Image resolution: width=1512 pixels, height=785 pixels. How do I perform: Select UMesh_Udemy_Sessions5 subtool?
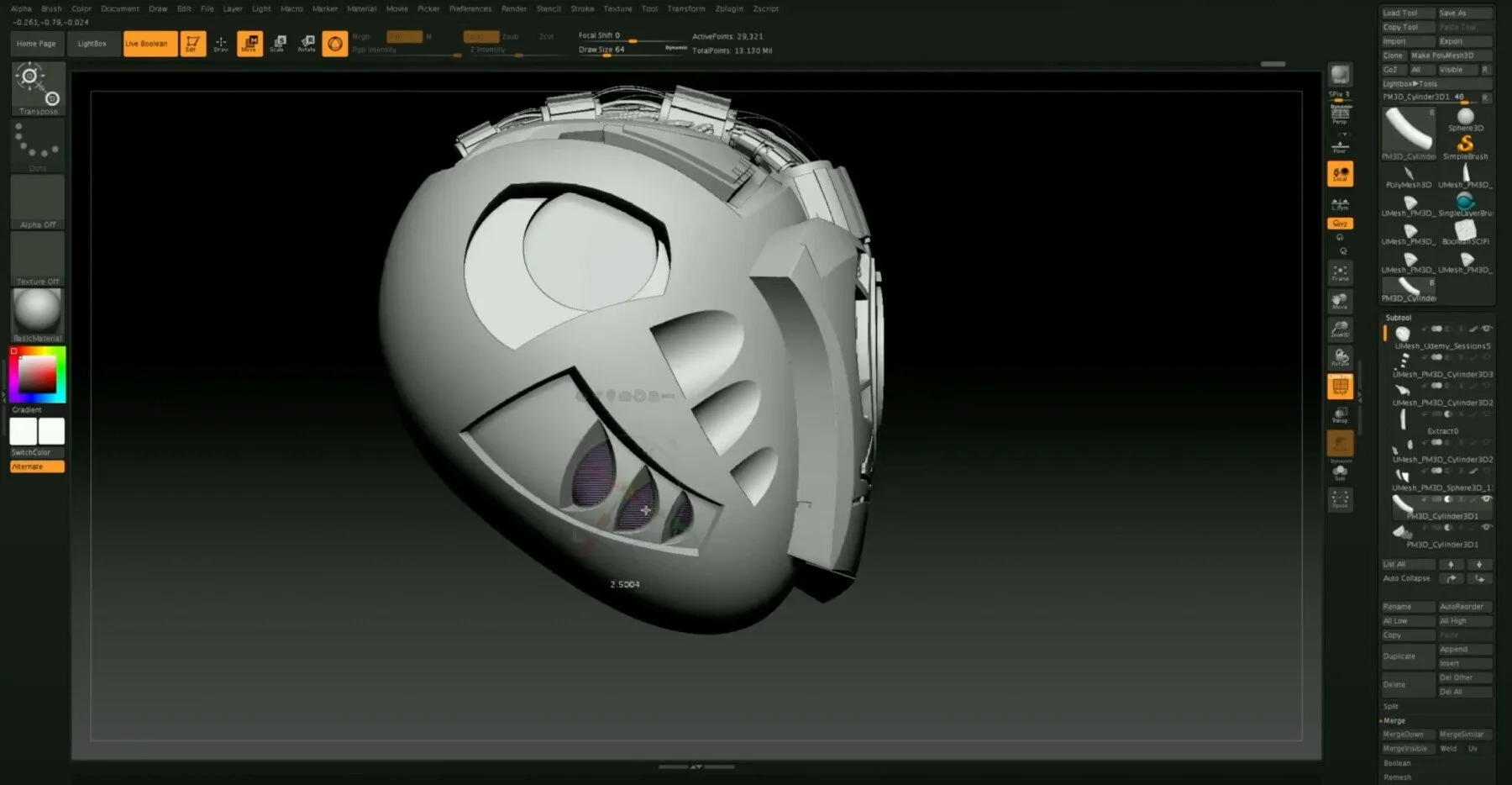pos(1438,337)
